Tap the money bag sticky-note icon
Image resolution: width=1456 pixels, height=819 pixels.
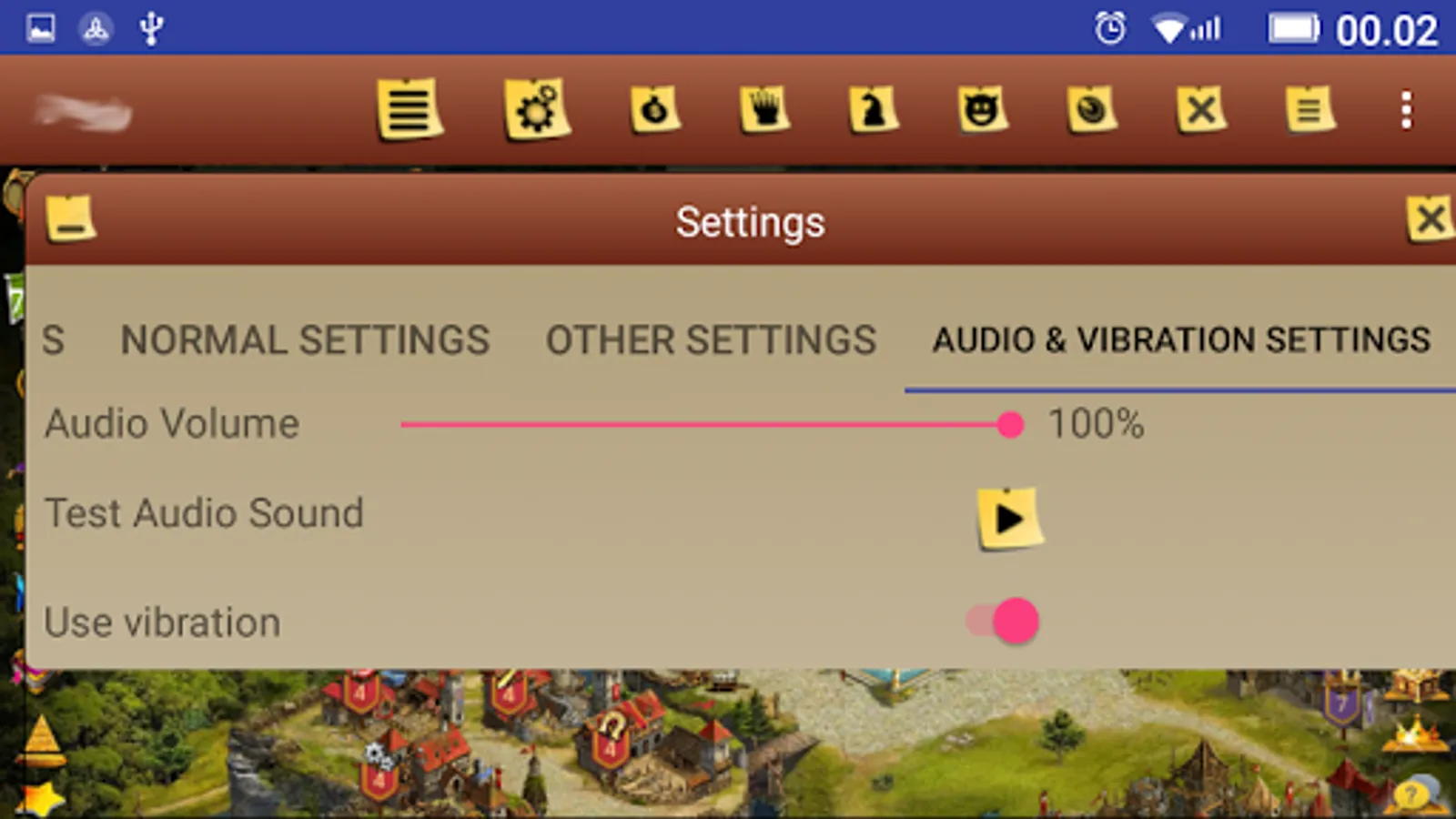point(655,110)
